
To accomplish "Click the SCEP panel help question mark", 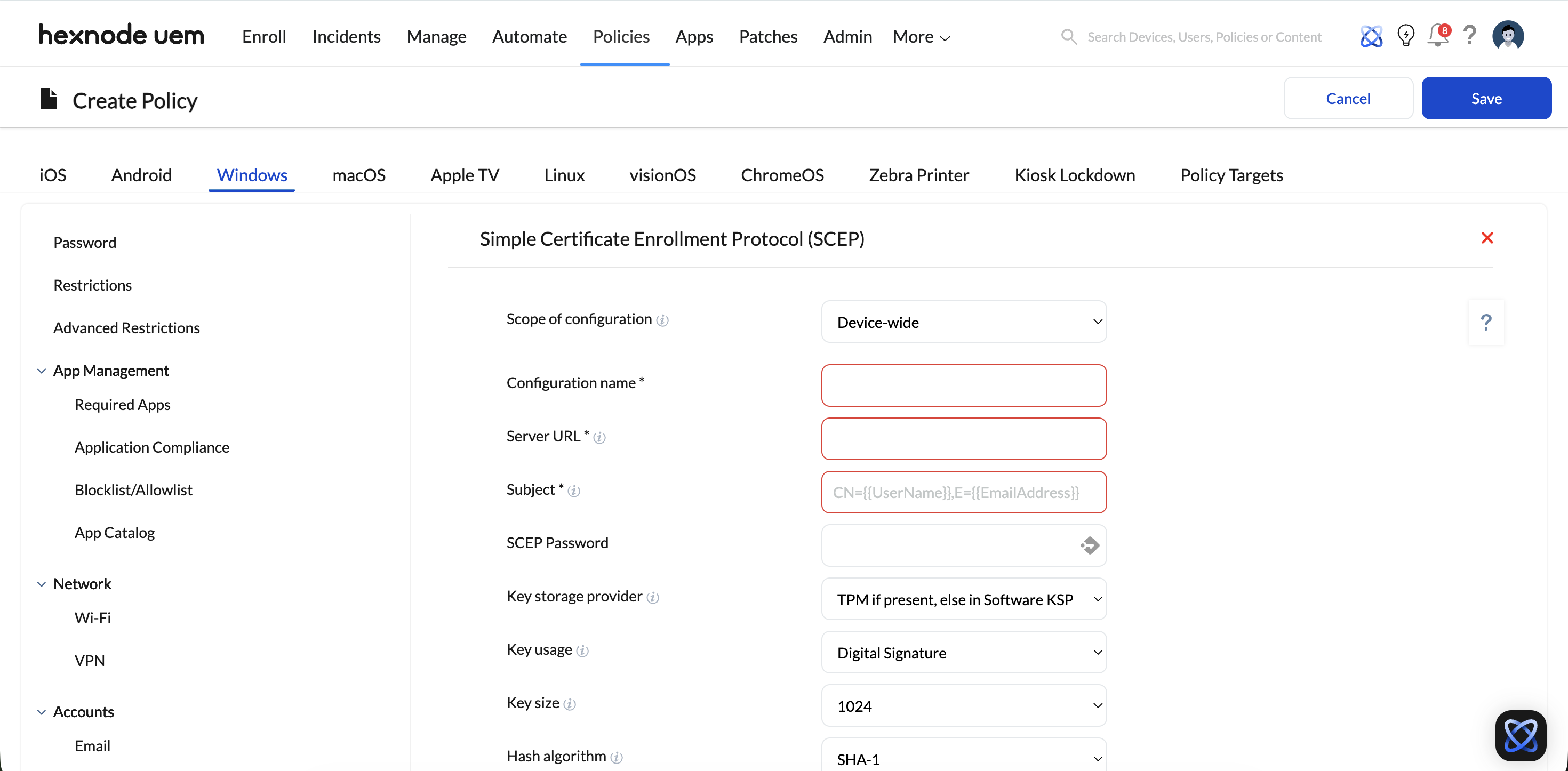I will (x=1486, y=322).
